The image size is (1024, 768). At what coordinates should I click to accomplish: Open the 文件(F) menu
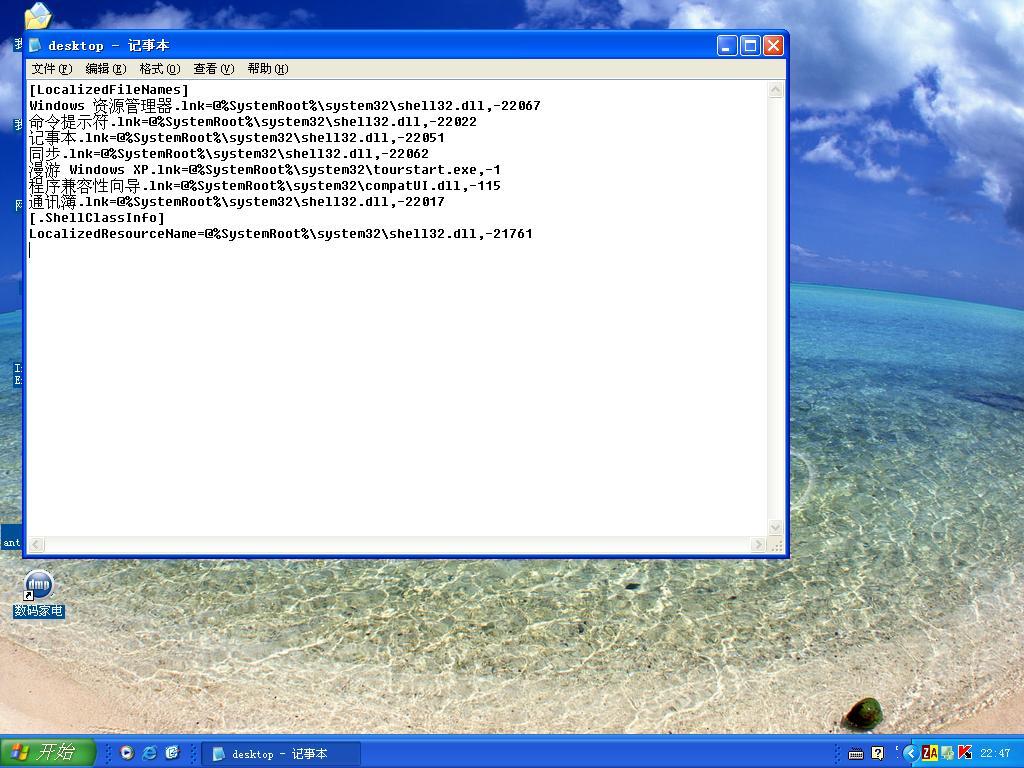point(52,69)
